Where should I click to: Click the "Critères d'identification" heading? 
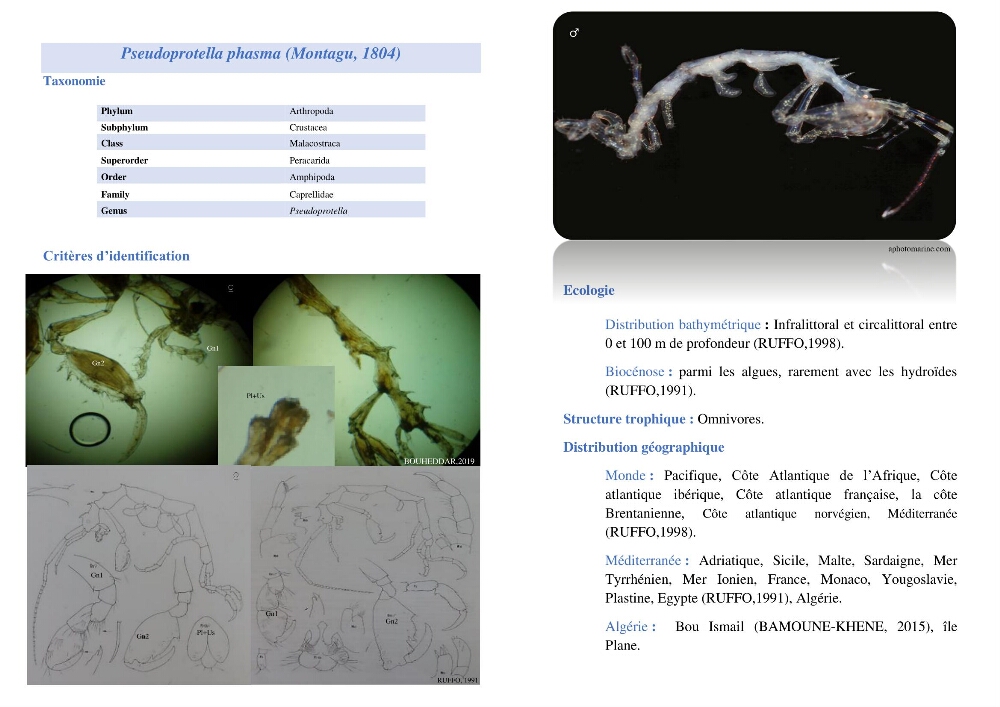(x=116, y=256)
